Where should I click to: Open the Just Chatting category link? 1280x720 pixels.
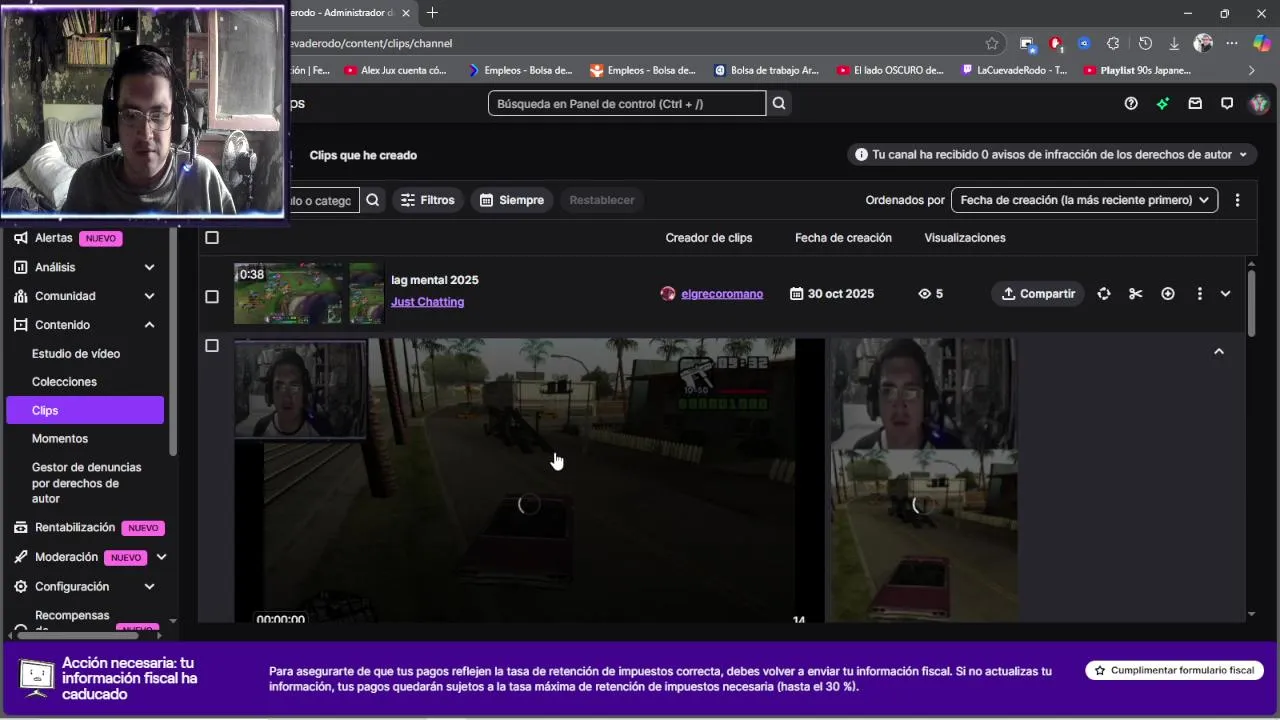427,302
